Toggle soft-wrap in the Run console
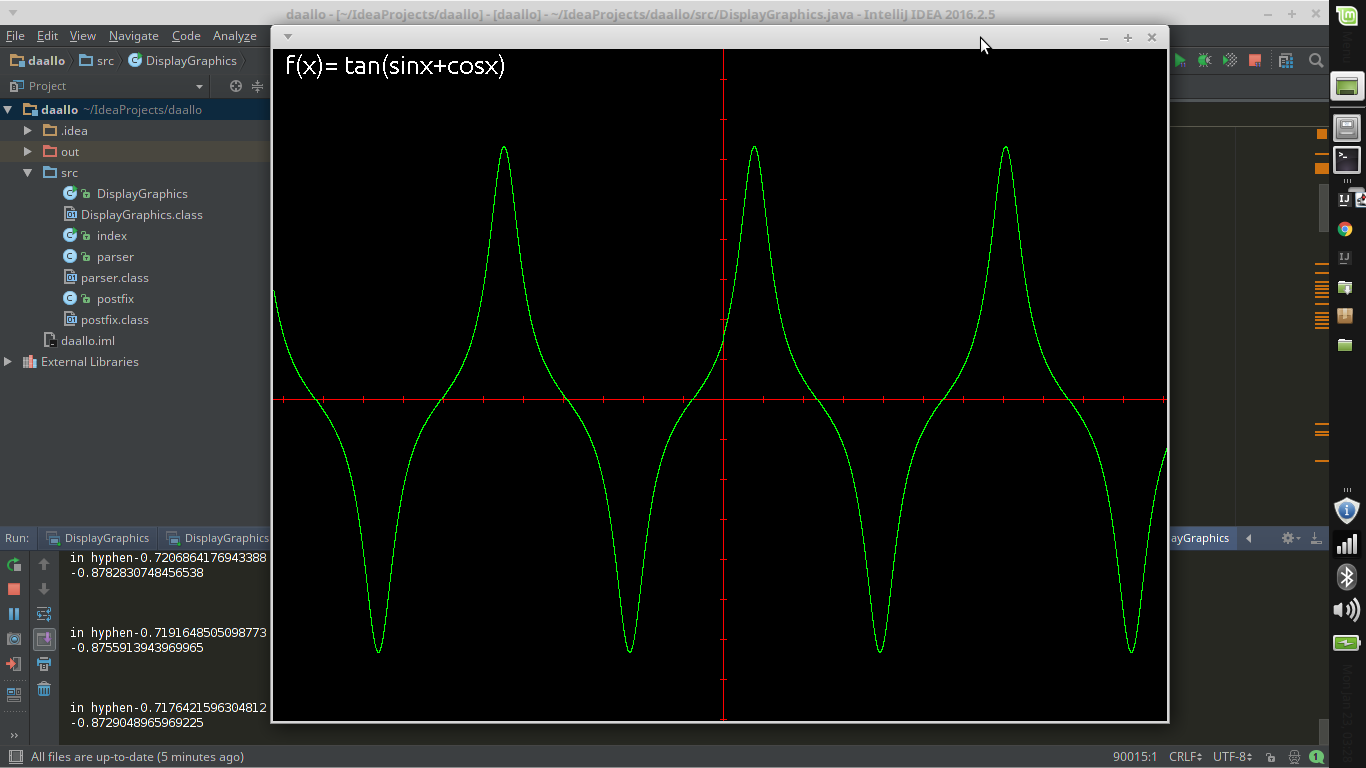This screenshot has width=1366, height=768. (x=44, y=614)
